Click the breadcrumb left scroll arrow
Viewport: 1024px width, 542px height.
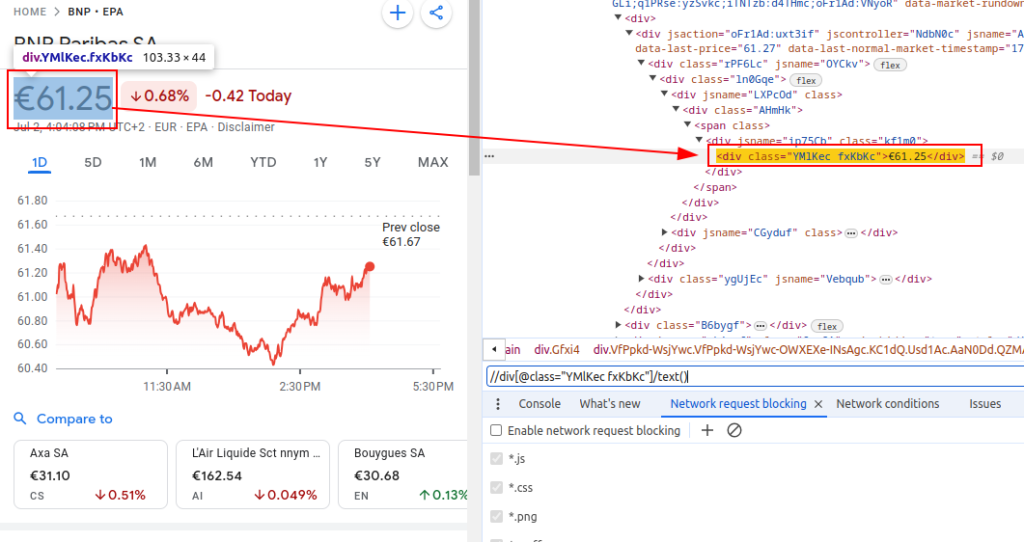[494, 350]
